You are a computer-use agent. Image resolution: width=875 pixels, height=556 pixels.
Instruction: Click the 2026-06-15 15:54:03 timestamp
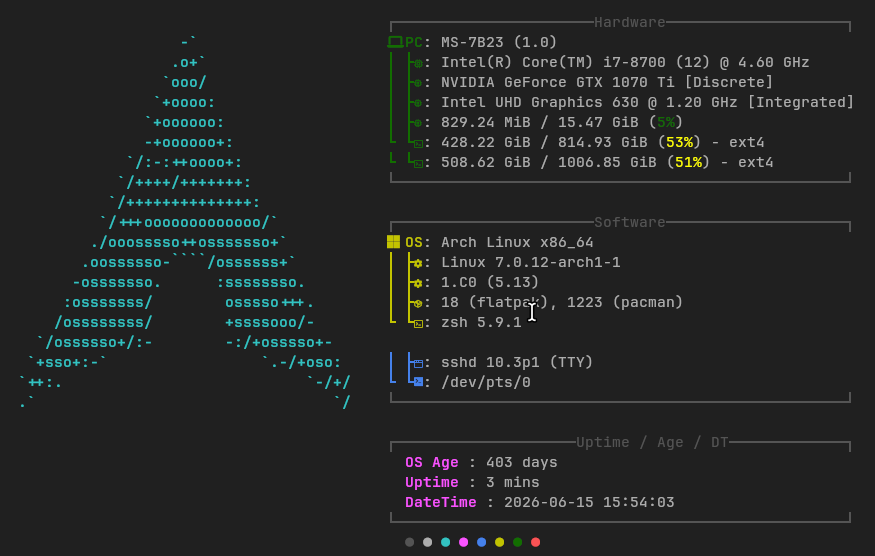[589, 502]
